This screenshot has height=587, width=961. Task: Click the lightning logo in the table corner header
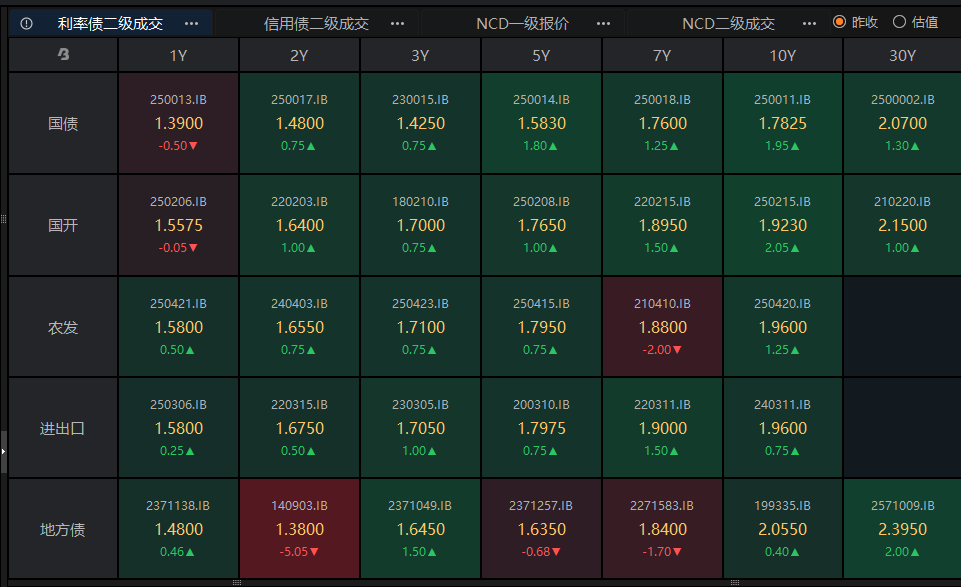pyautogui.click(x=62, y=55)
